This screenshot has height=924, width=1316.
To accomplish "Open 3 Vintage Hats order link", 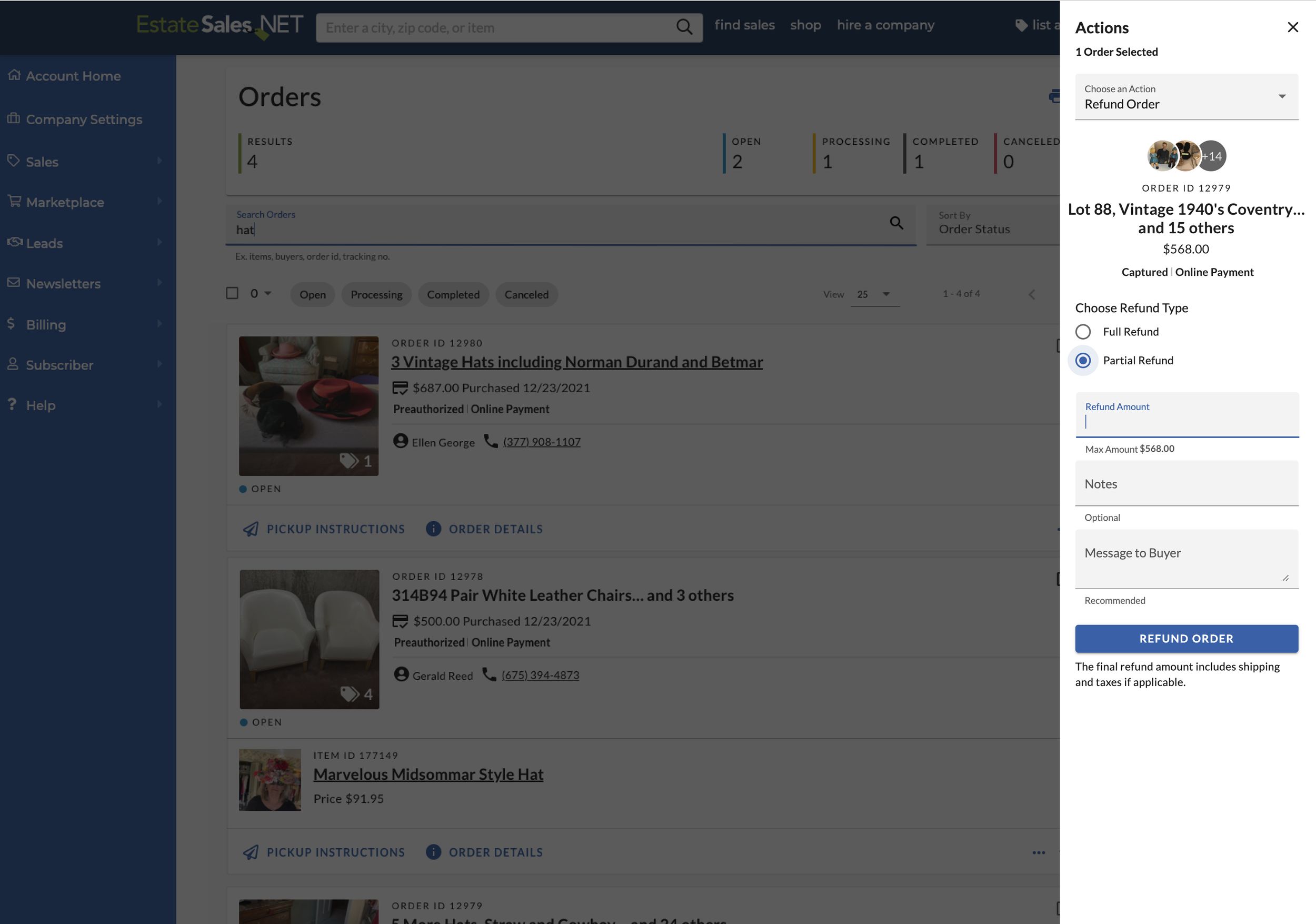I will pyautogui.click(x=576, y=362).
